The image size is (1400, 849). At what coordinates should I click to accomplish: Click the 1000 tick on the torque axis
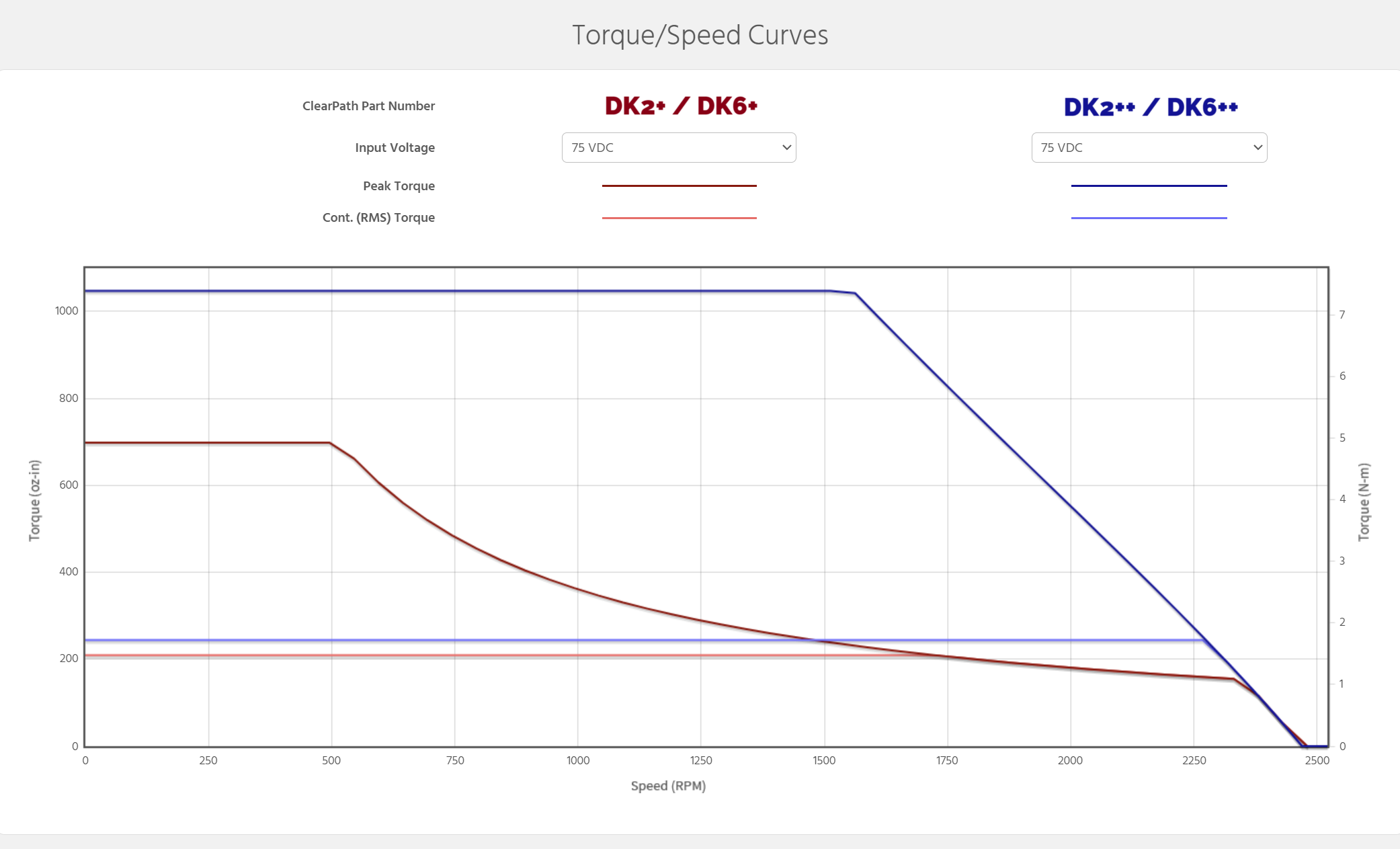67,311
